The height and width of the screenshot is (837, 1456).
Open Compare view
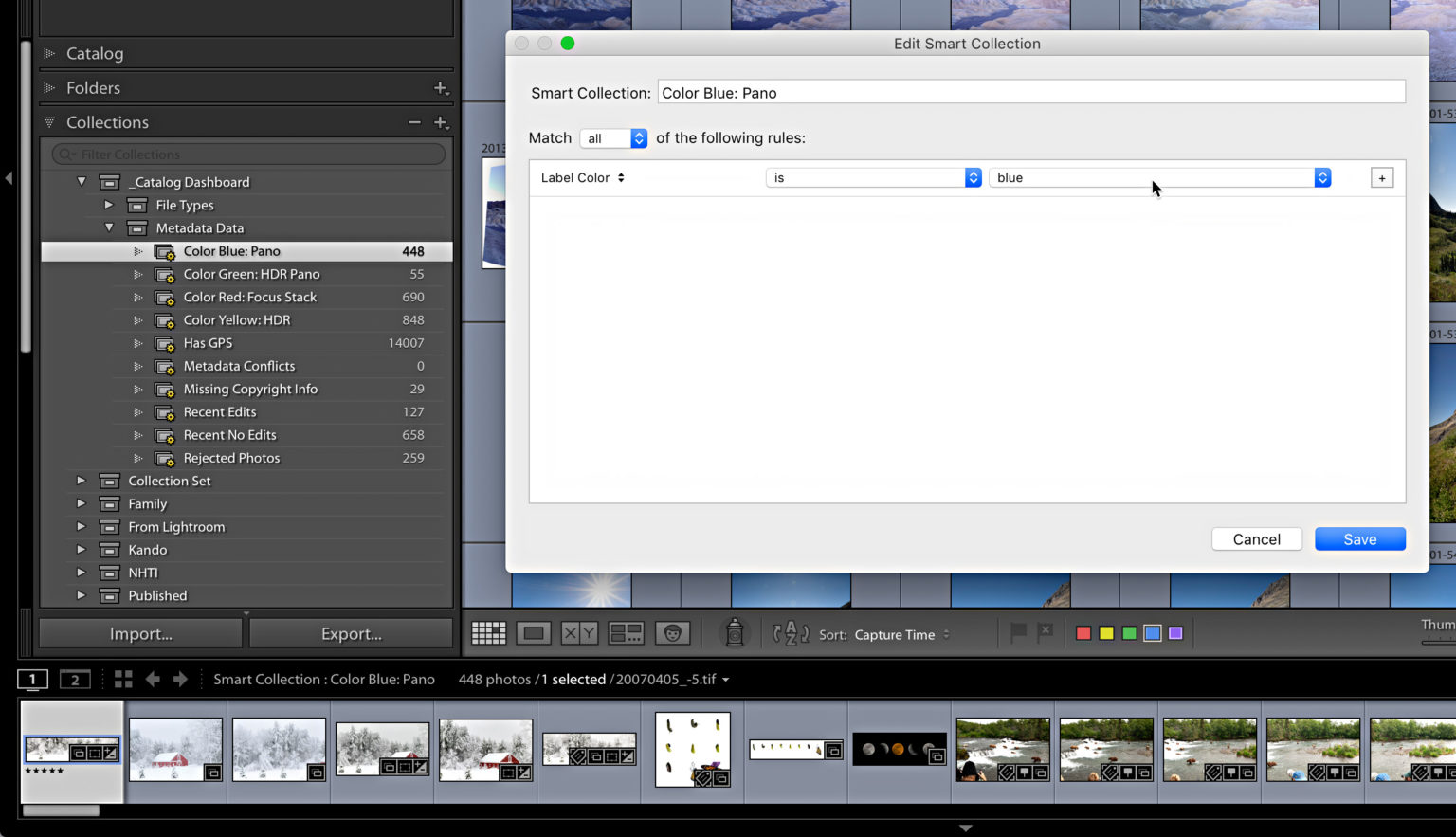tap(579, 632)
